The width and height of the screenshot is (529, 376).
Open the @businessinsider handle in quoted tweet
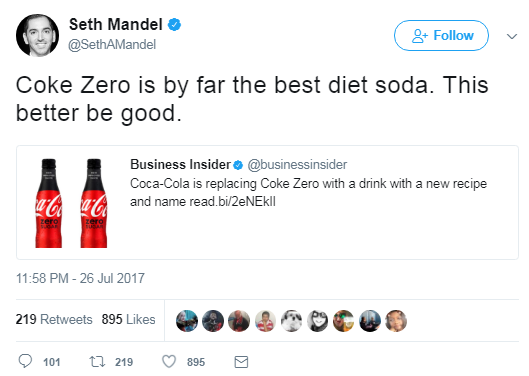coord(297,165)
